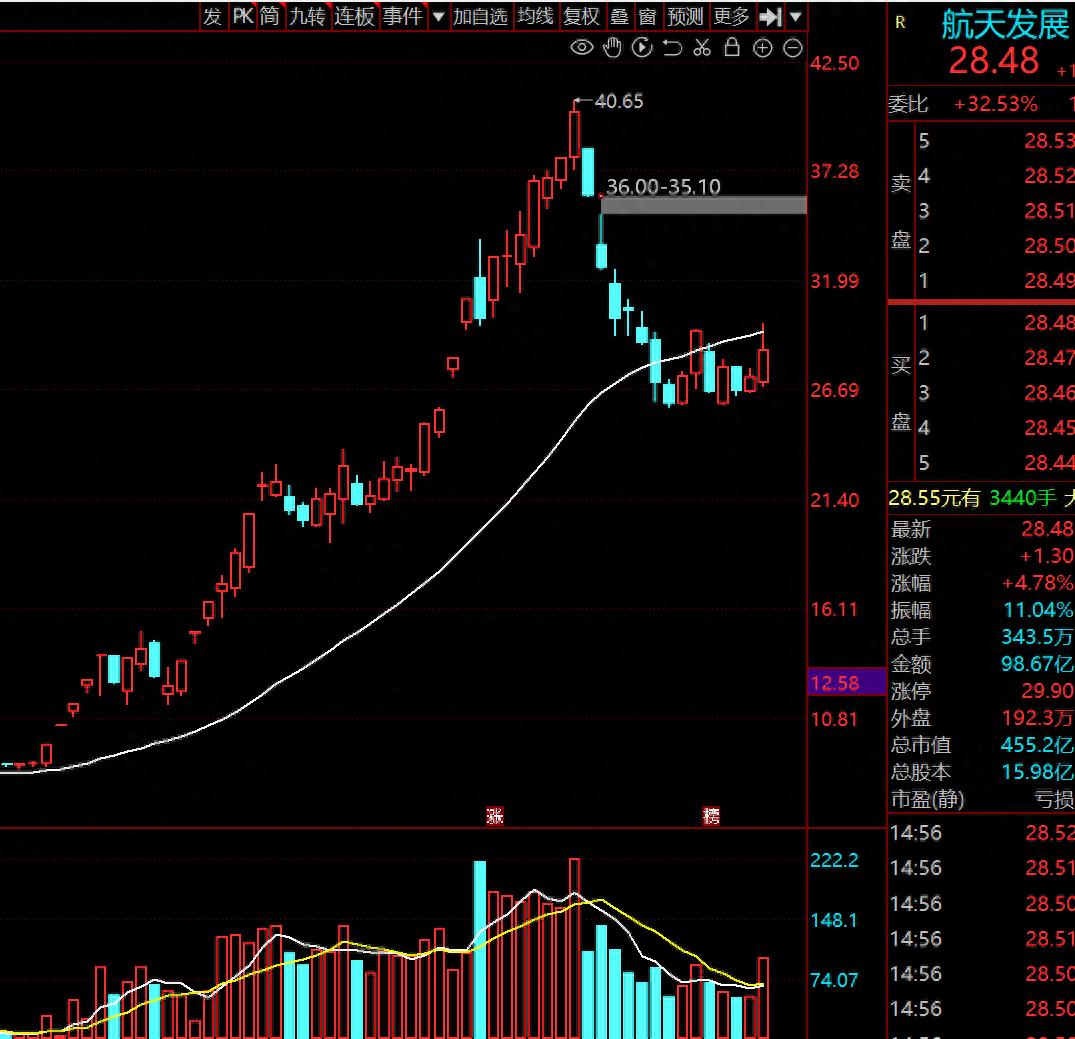Click the undo arrow icon
This screenshot has height=1039, width=1075.
(673, 47)
